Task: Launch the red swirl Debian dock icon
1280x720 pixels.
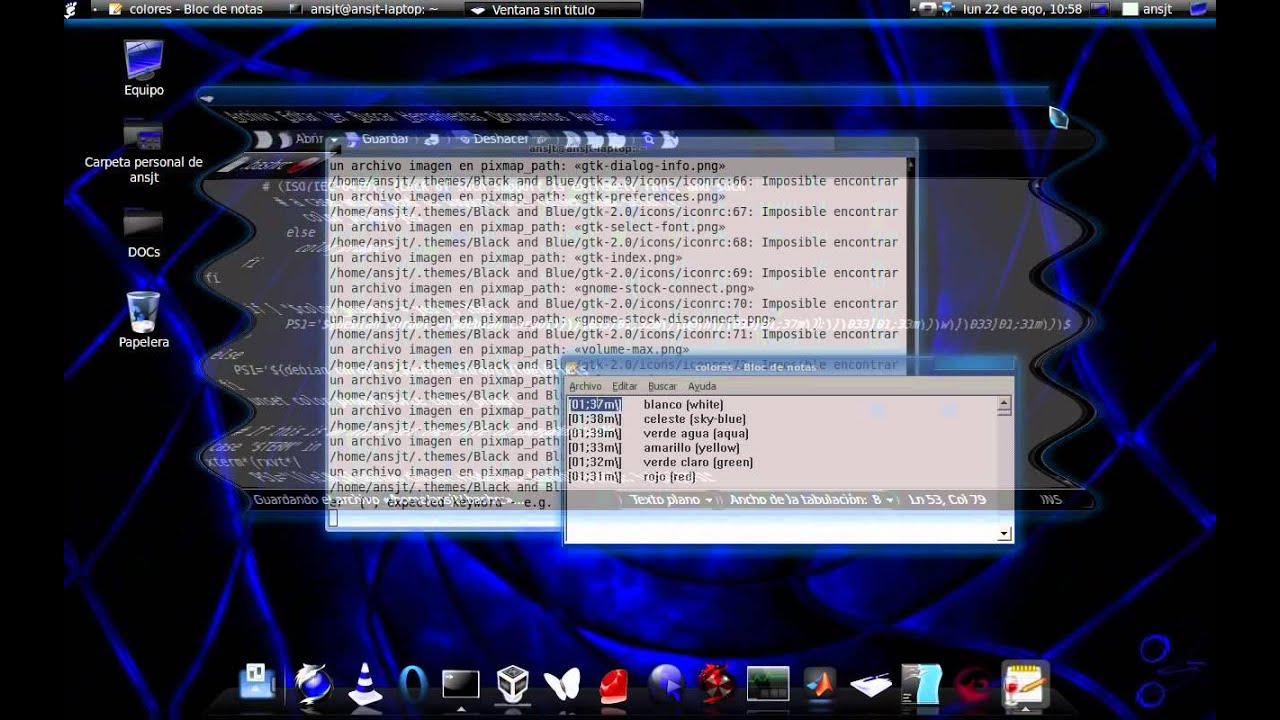Action: [975, 685]
